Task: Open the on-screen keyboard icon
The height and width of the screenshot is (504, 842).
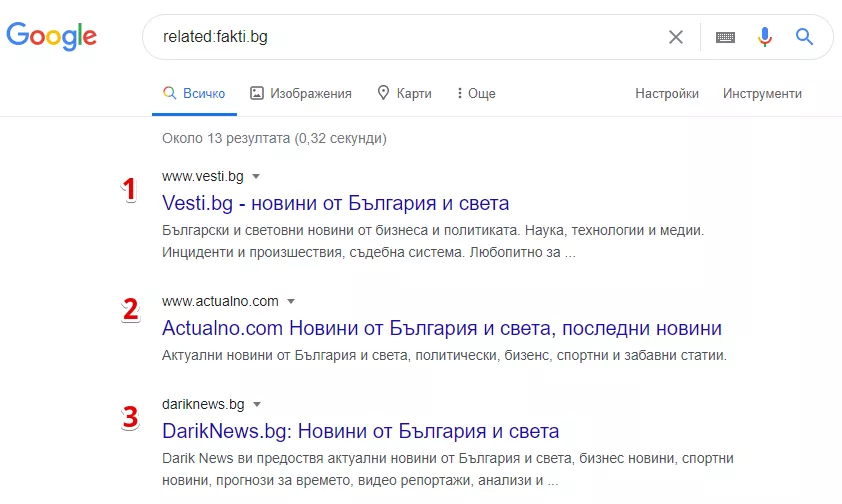Action: click(x=725, y=37)
